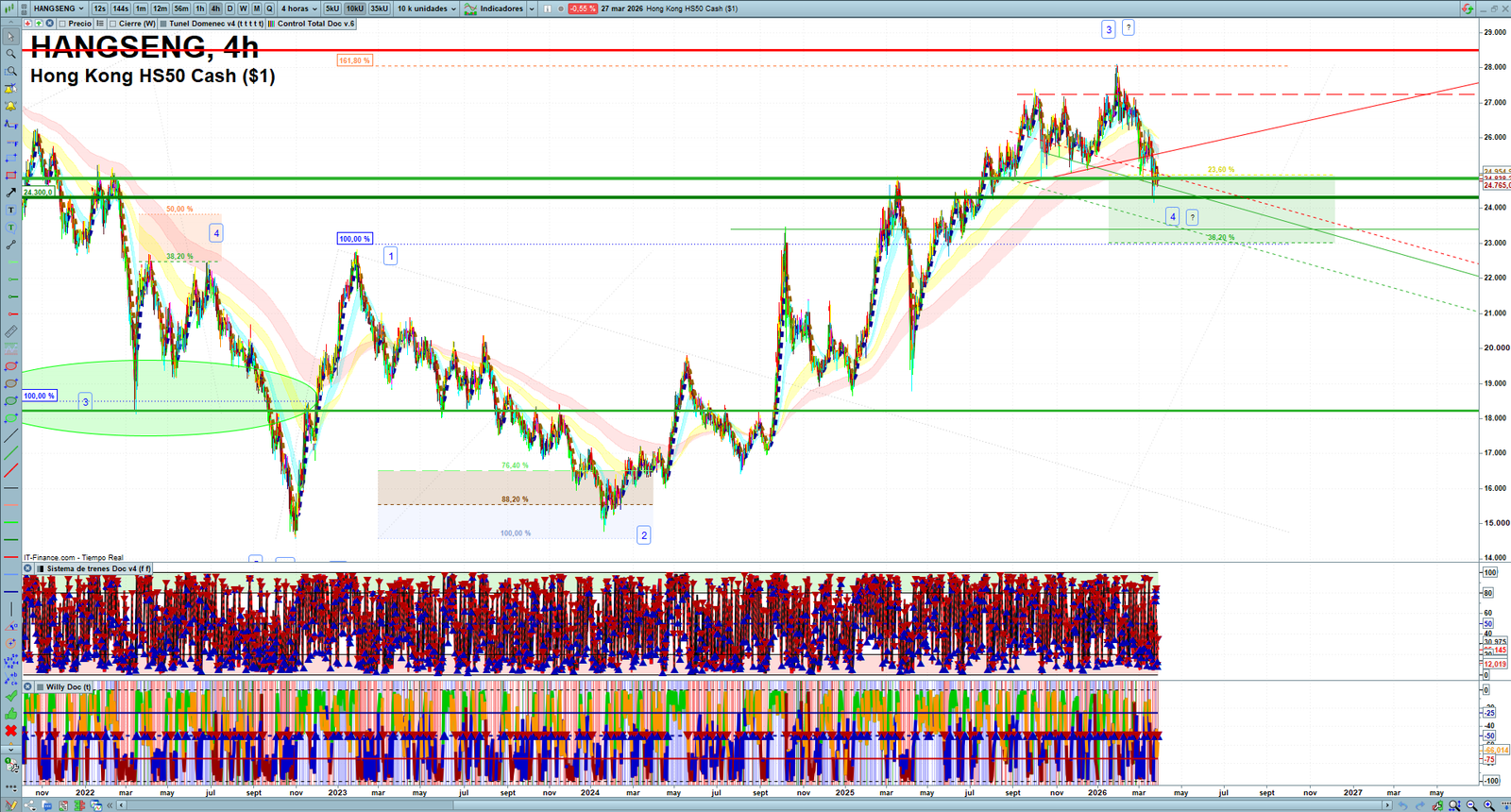The width and height of the screenshot is (1511, 812).
Task: Switch to the Q quarterly timeframe
Action: [269, 8]
